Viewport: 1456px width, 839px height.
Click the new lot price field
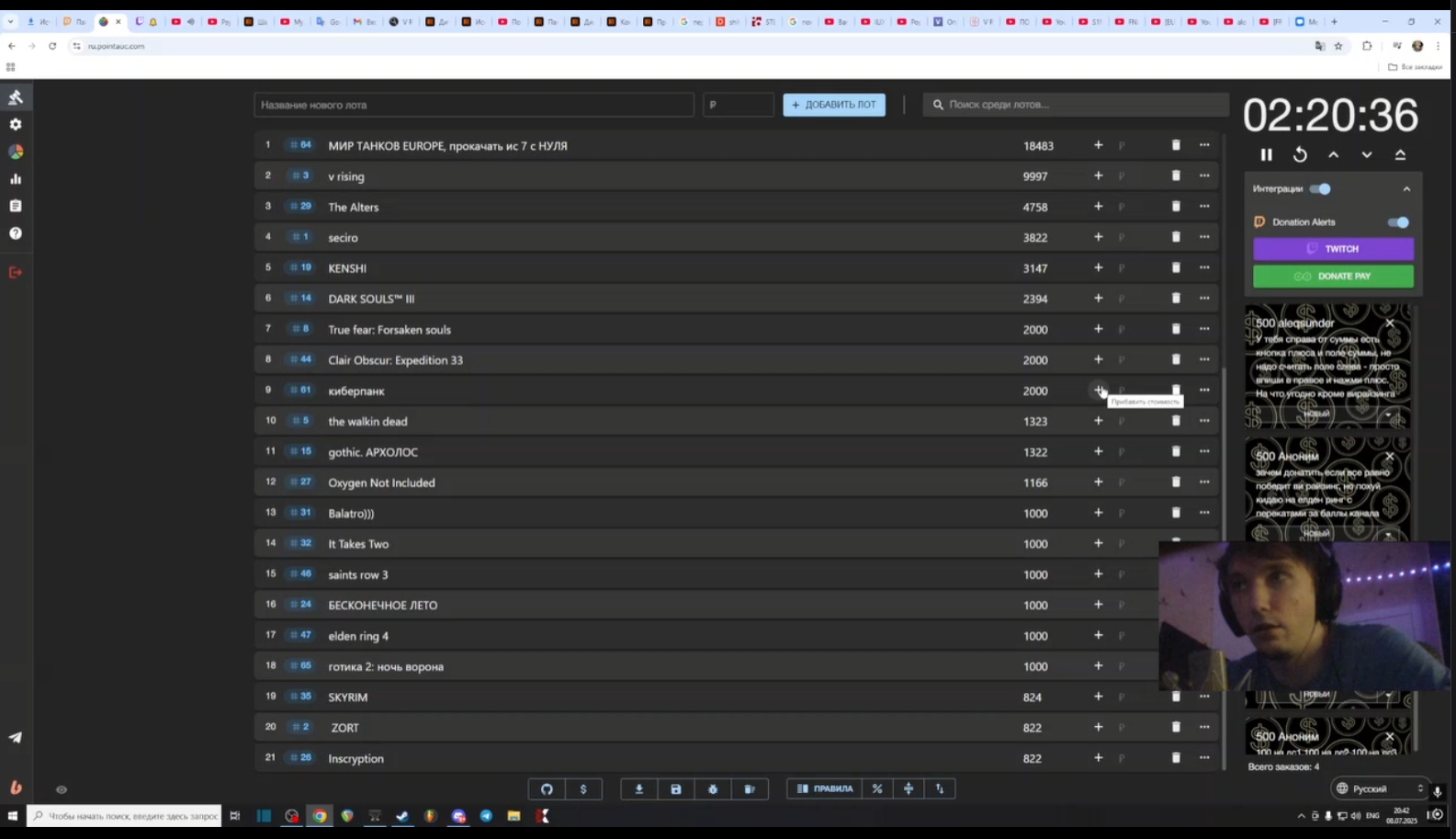click(739, 105)
